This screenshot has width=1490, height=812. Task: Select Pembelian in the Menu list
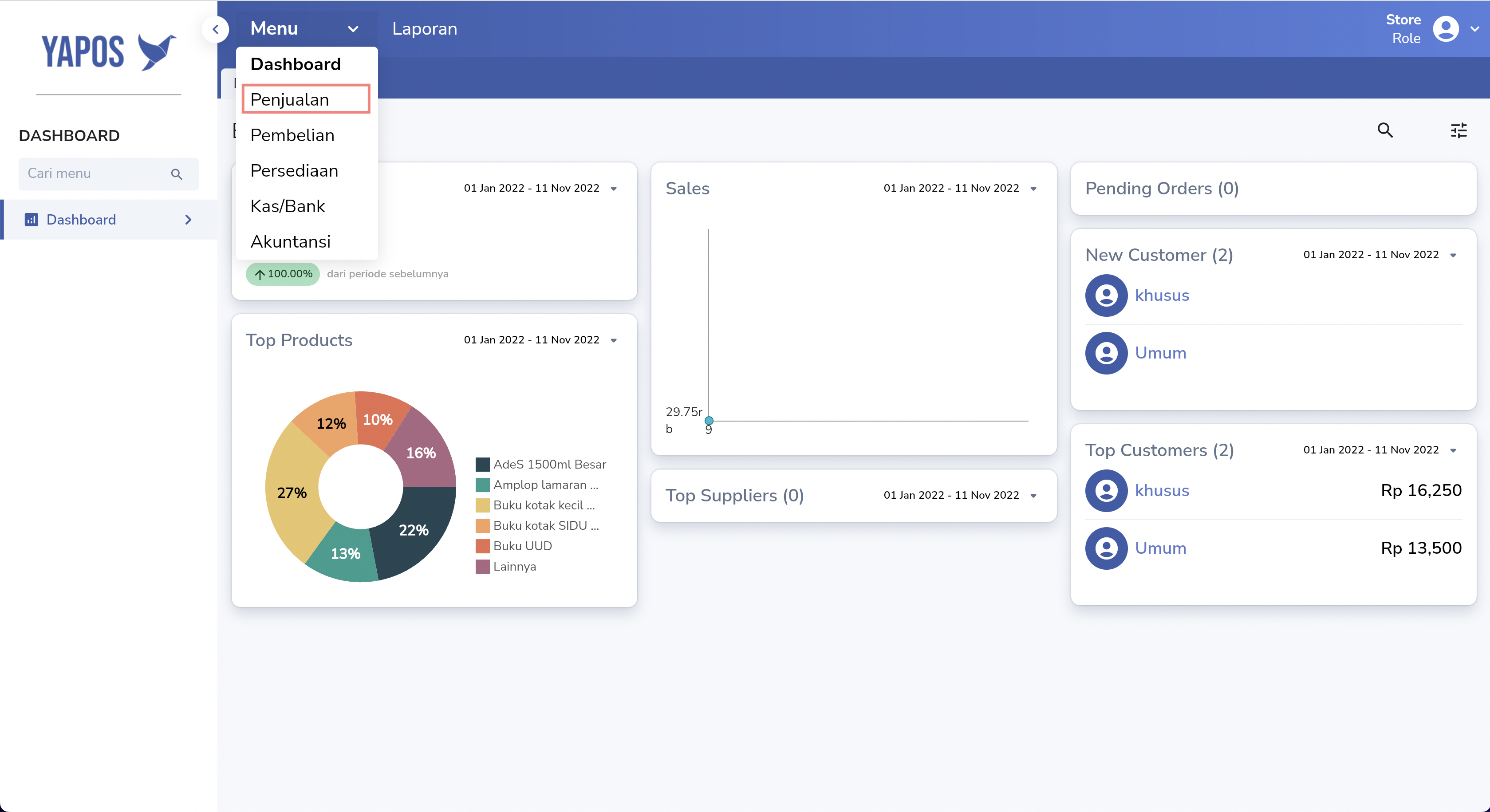pos(307,135)
